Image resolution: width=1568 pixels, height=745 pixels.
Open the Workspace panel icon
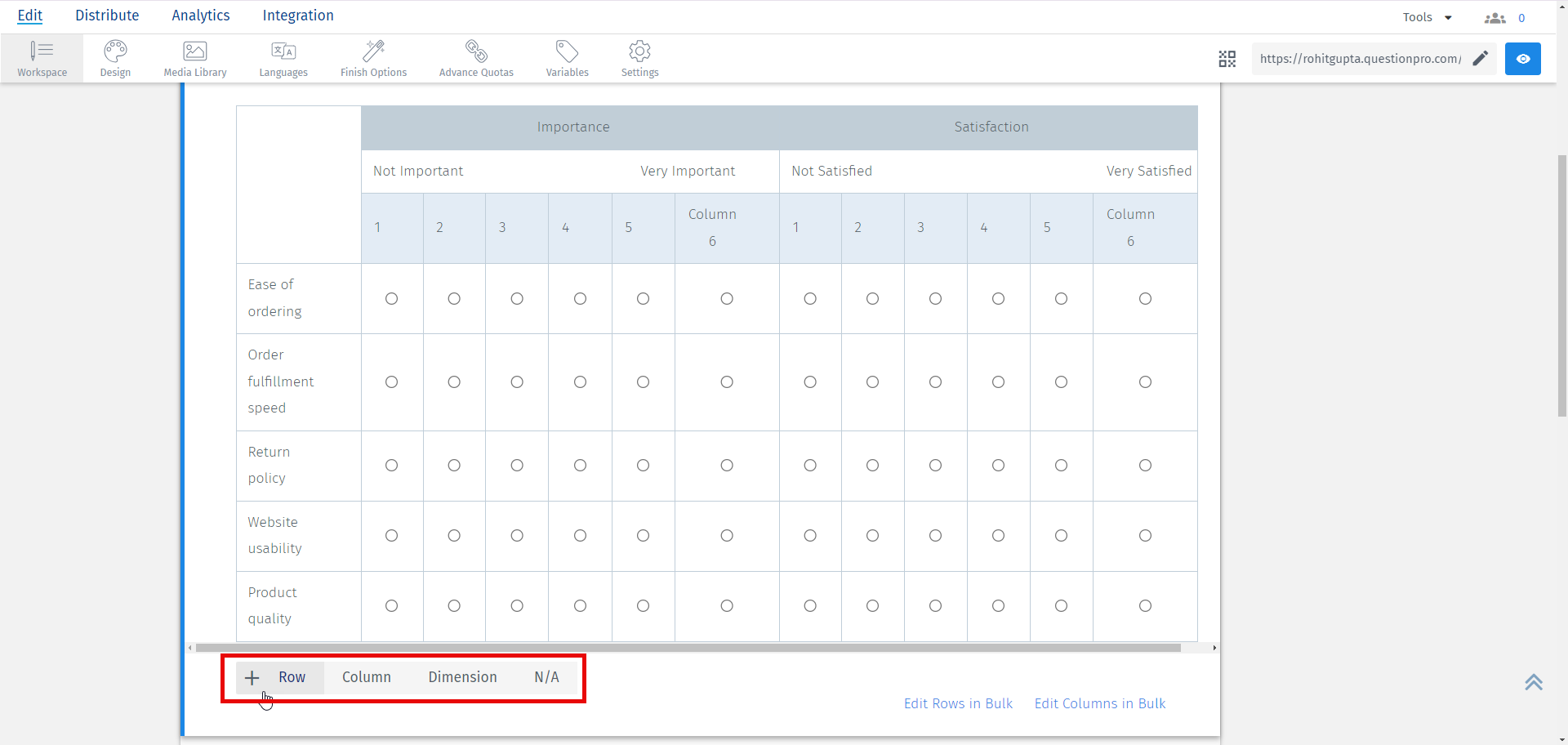[42, 51]
